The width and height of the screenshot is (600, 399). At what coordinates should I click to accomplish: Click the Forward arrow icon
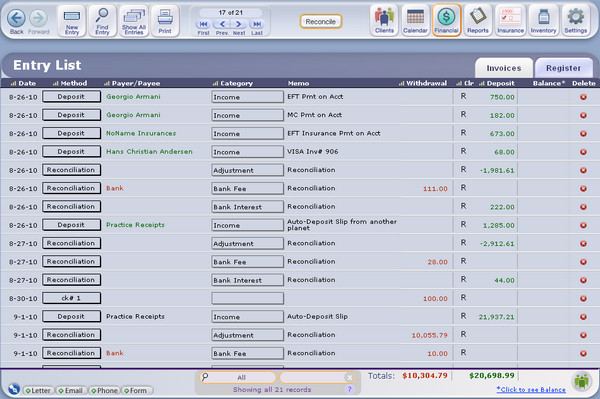pos(39,18)
